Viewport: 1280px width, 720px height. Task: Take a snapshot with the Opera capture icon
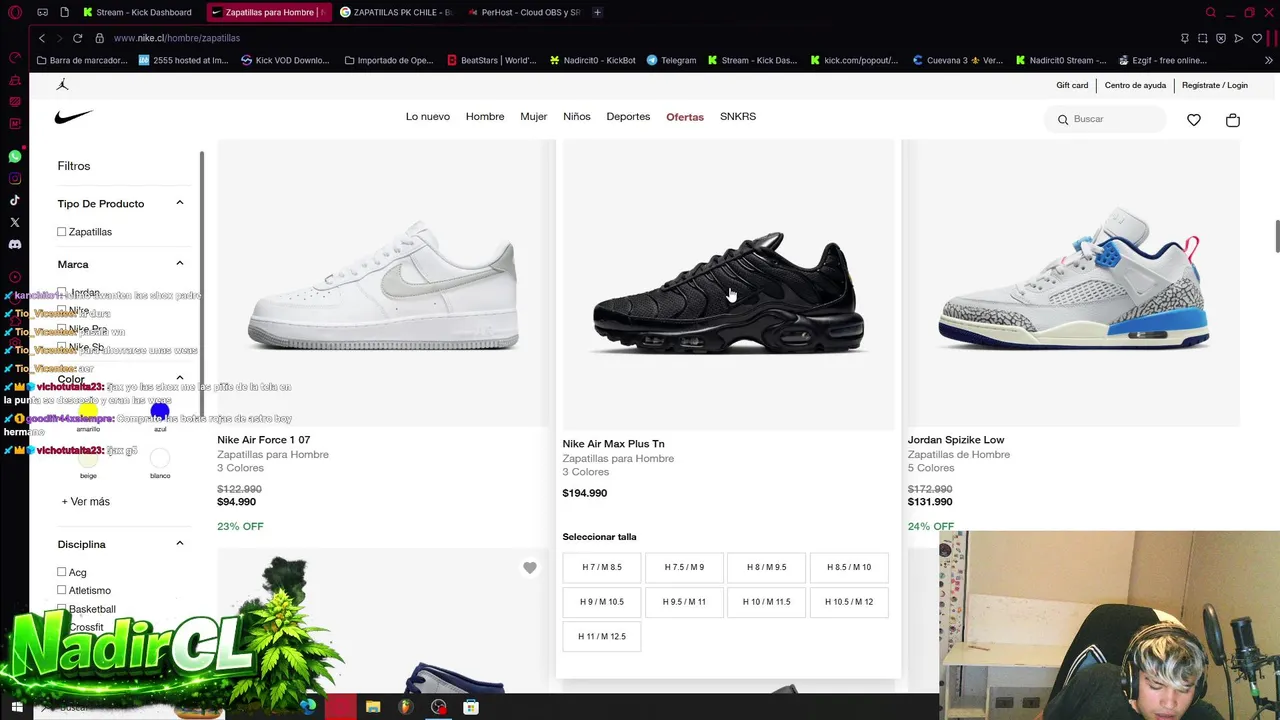pyautogui.click(x=1203, y=38)
